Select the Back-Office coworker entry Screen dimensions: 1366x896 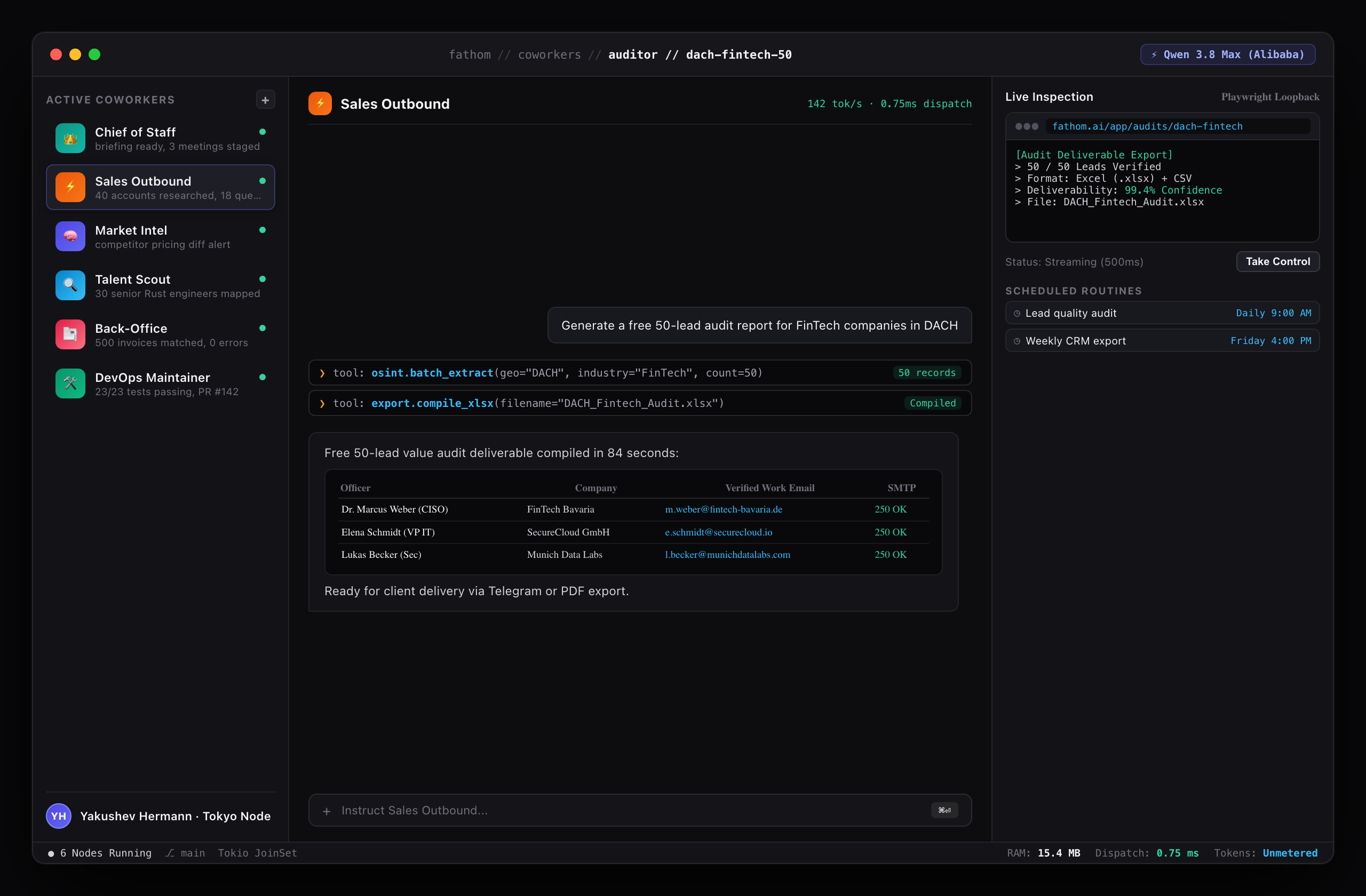point(161,334)
